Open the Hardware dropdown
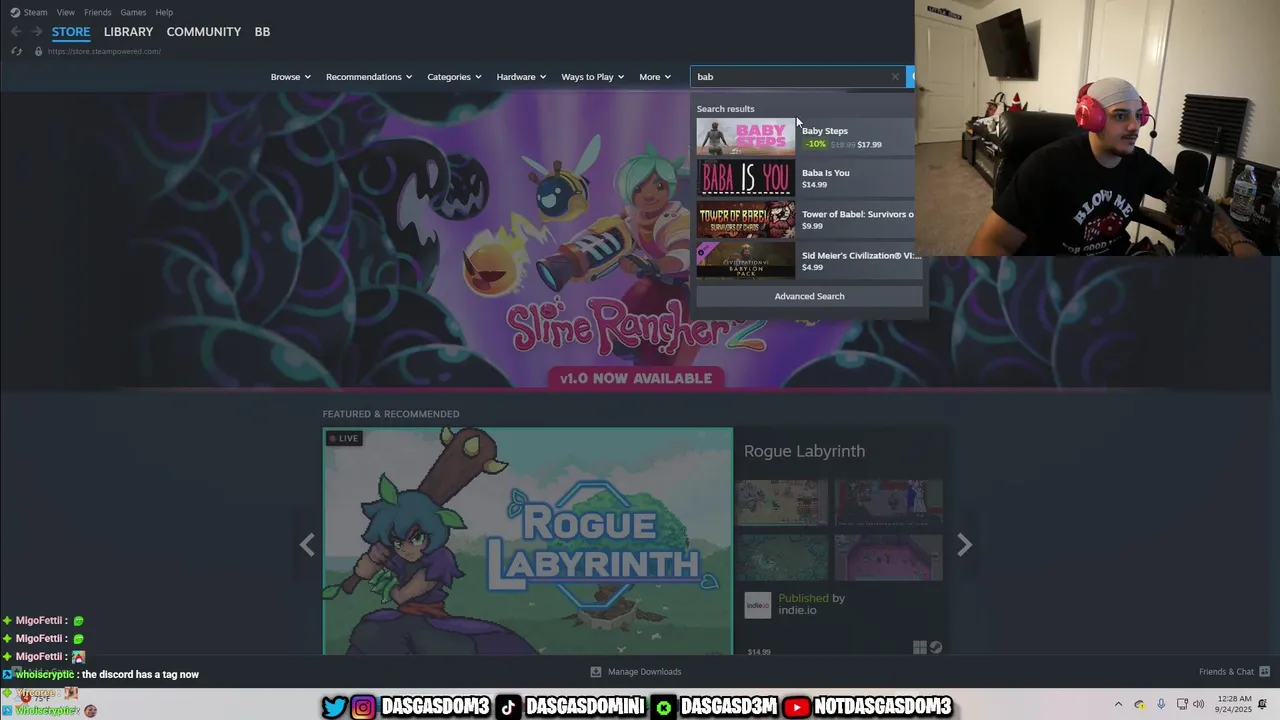Viewport: 1280px width, 720px height. (x=521, y=77)
